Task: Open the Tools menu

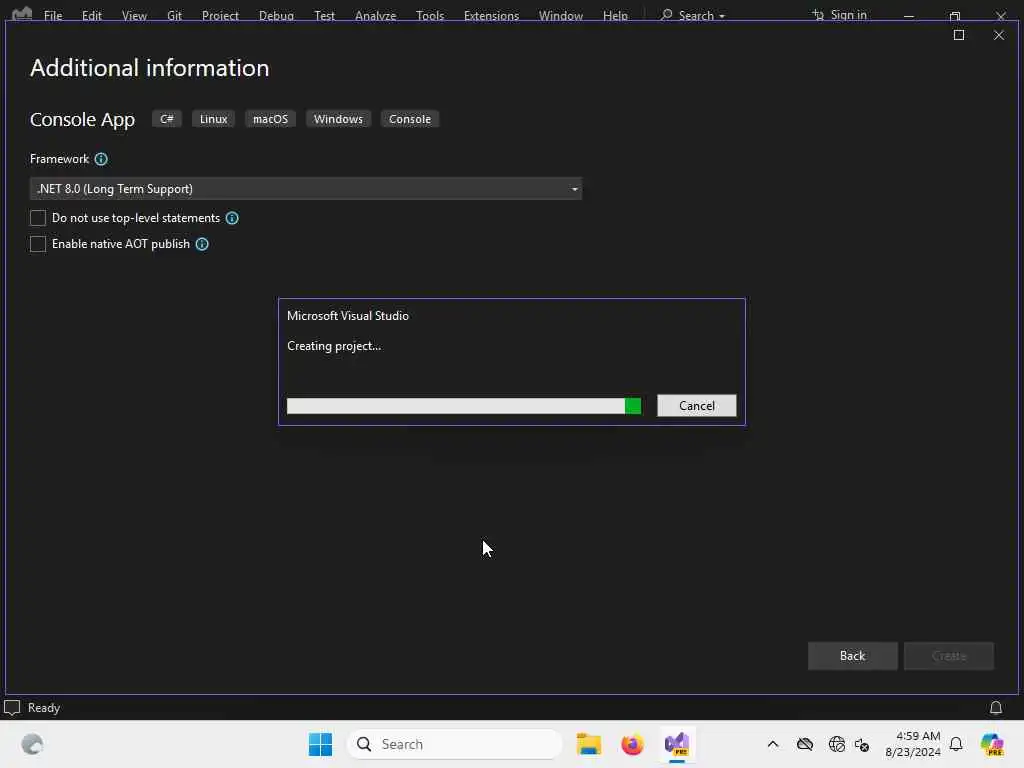Action: click(430, 15)
